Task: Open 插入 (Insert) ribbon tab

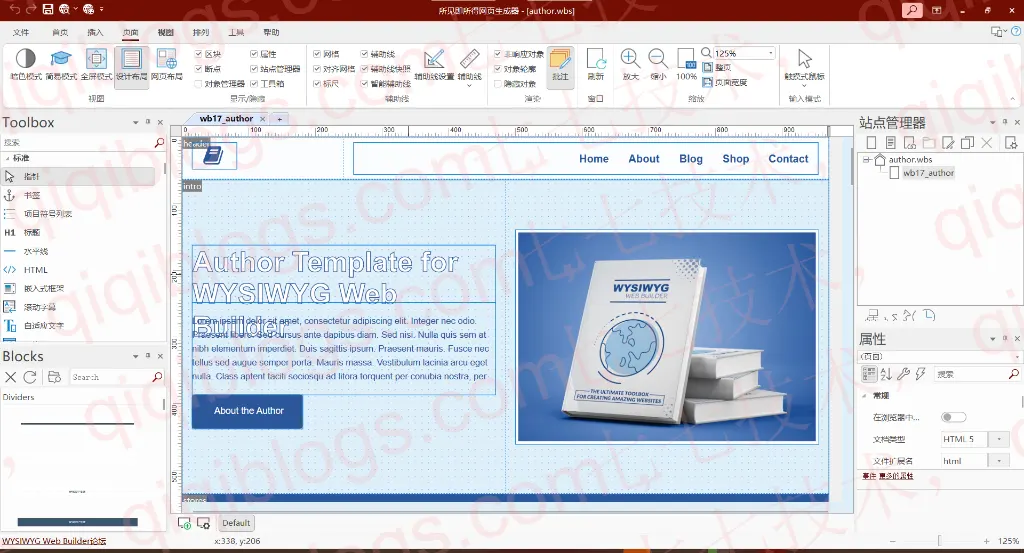Action: (95, 32)
